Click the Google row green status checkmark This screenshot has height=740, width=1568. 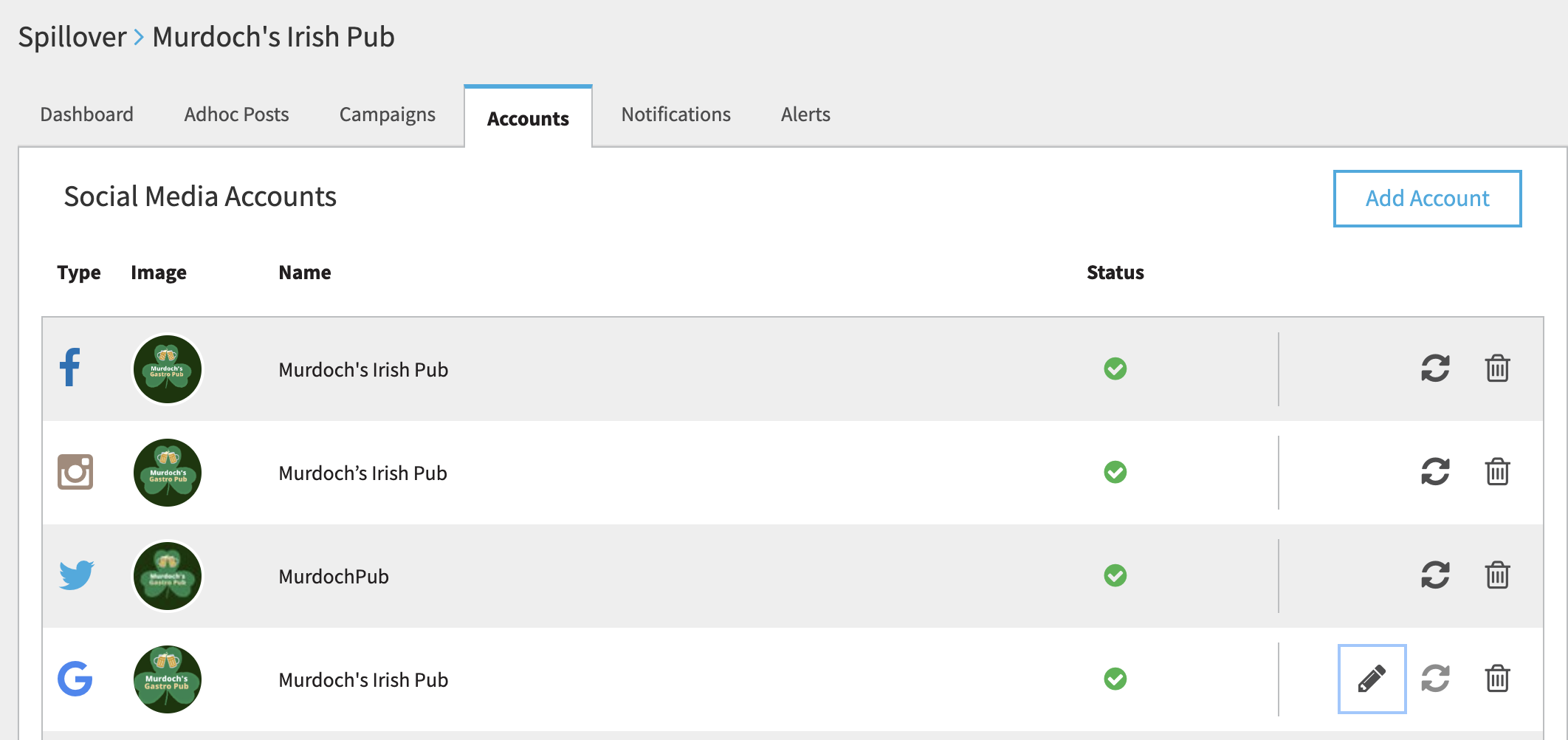1115,679
